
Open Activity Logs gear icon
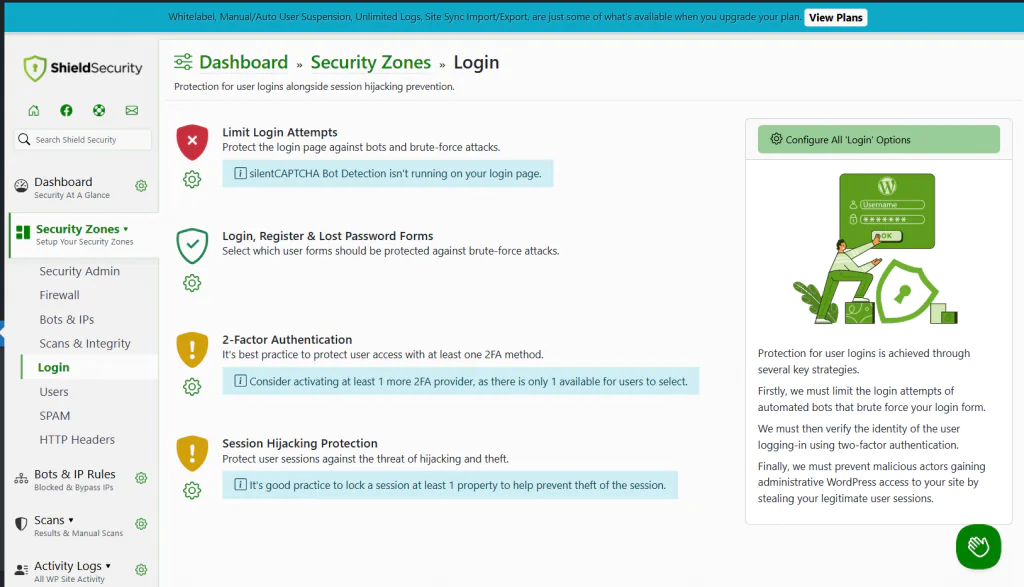click(141, 569)
